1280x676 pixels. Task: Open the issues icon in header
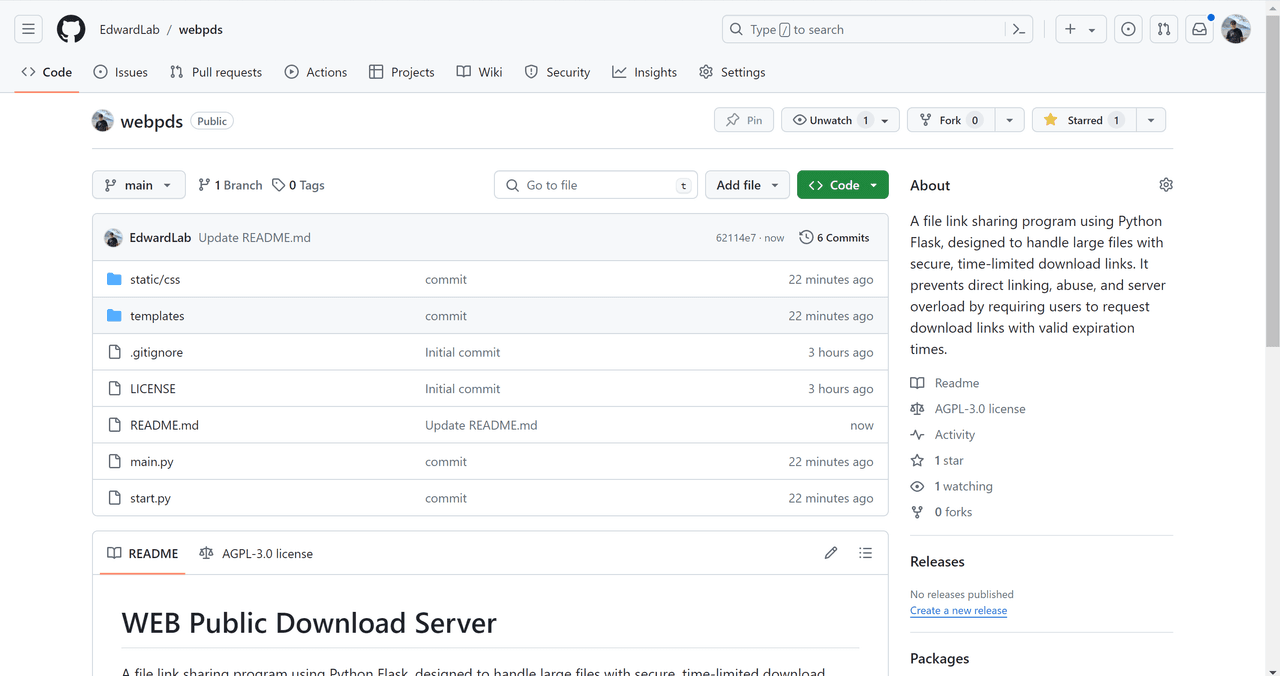click(x=1128, y=30)
